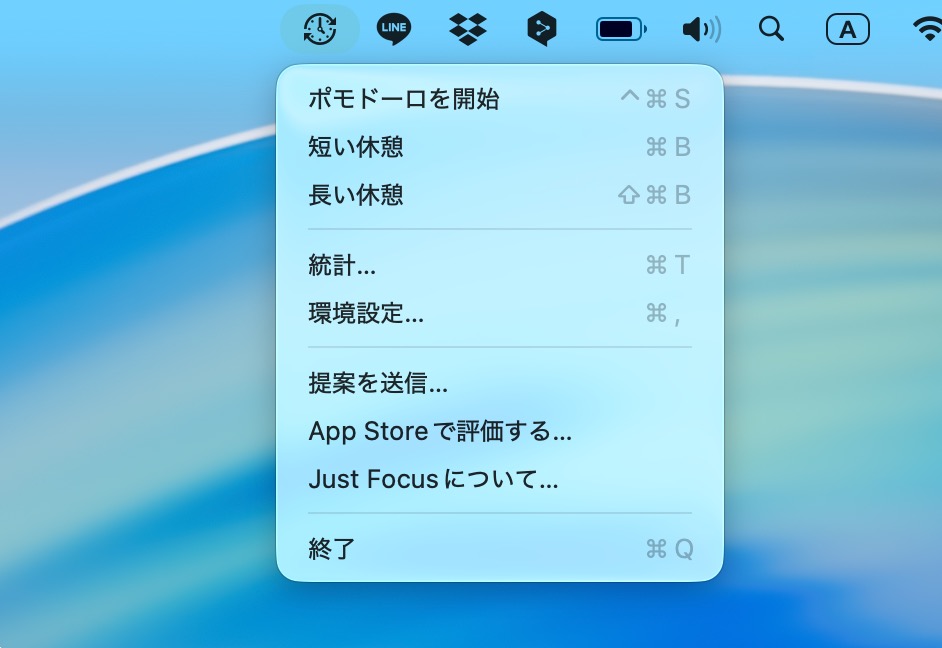Click the hexagon share icon in menu bar
Screen dimensions: 942x648
pyautogui.click(x=542, y=29)
